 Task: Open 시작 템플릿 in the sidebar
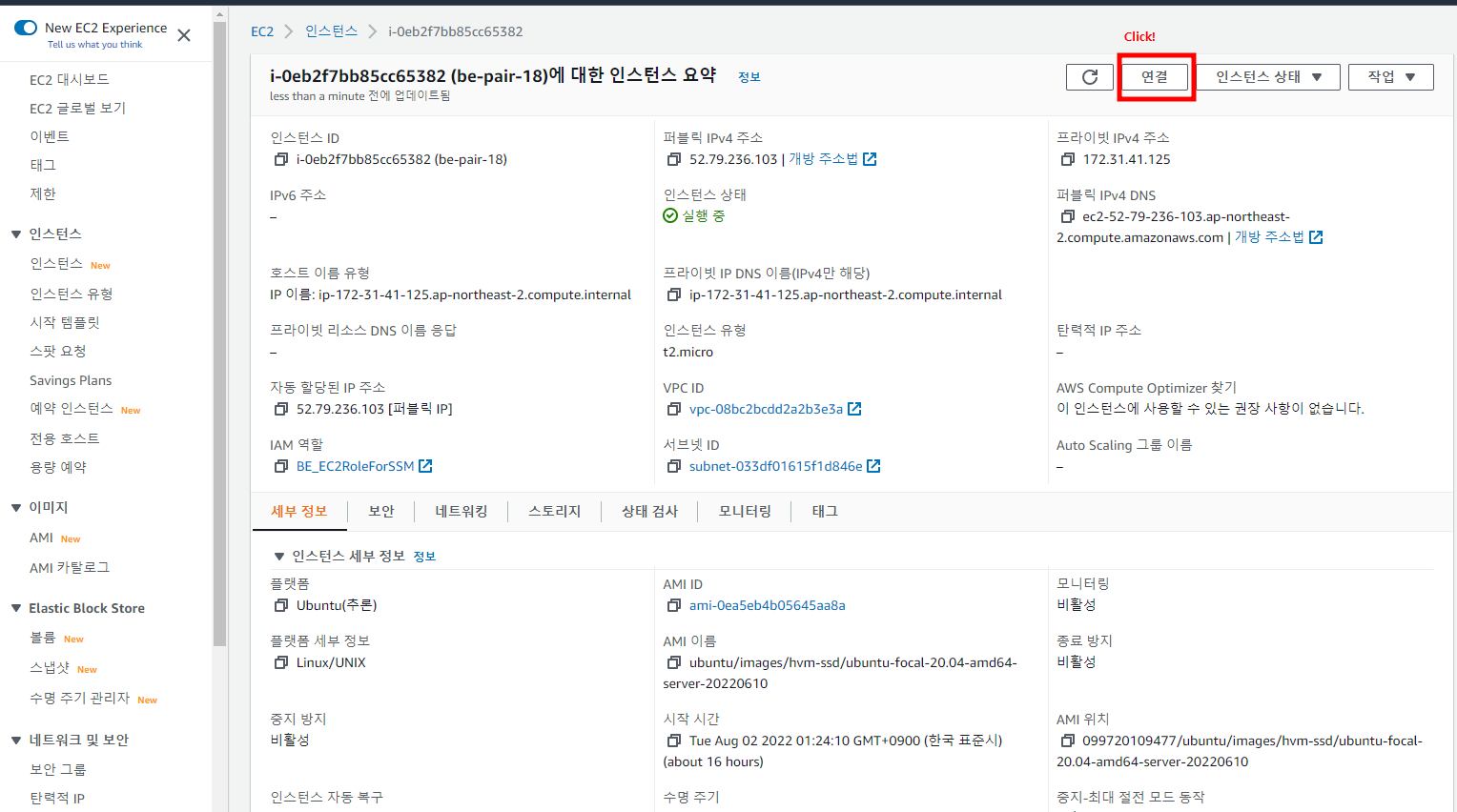click(x=65, y=323)
